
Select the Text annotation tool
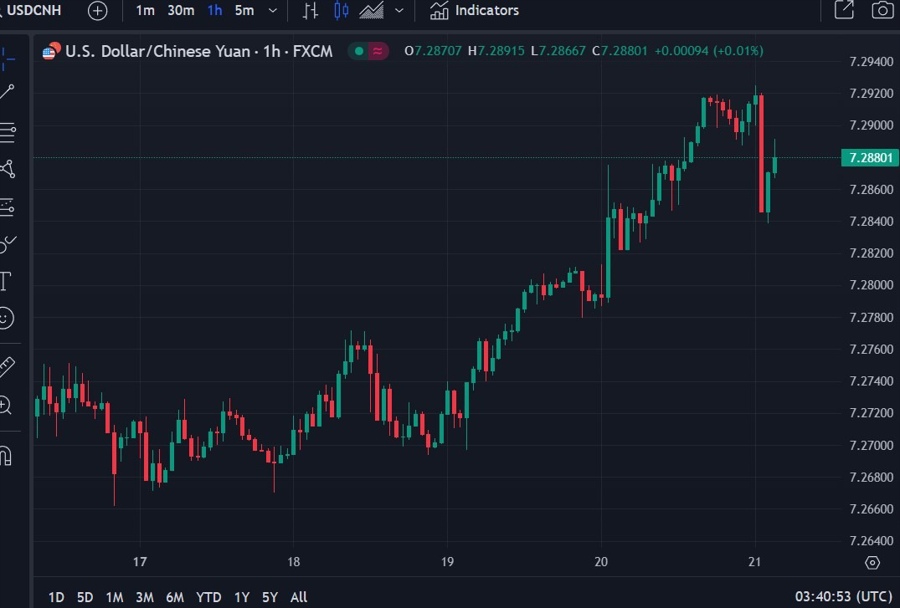click(x=6, y=281)
